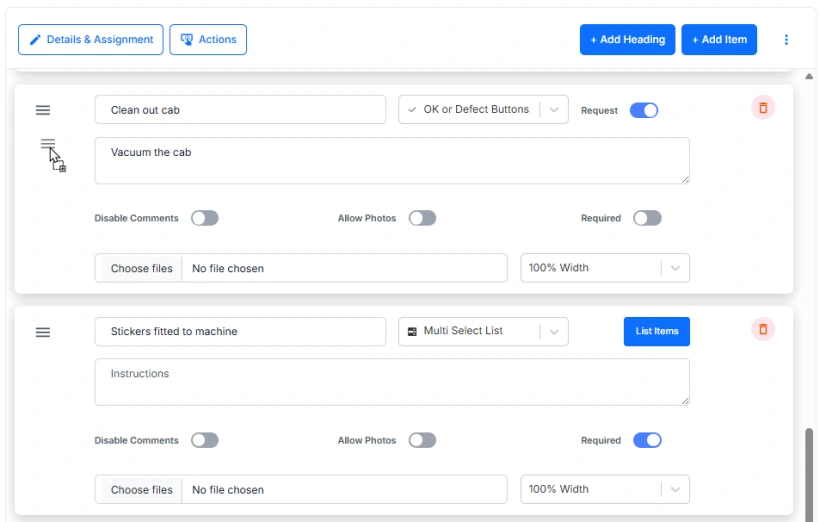820x522 pixels.
Task: Click the drag handle beside Stickers fitted to machine
Action: click(x=43, y=332)
